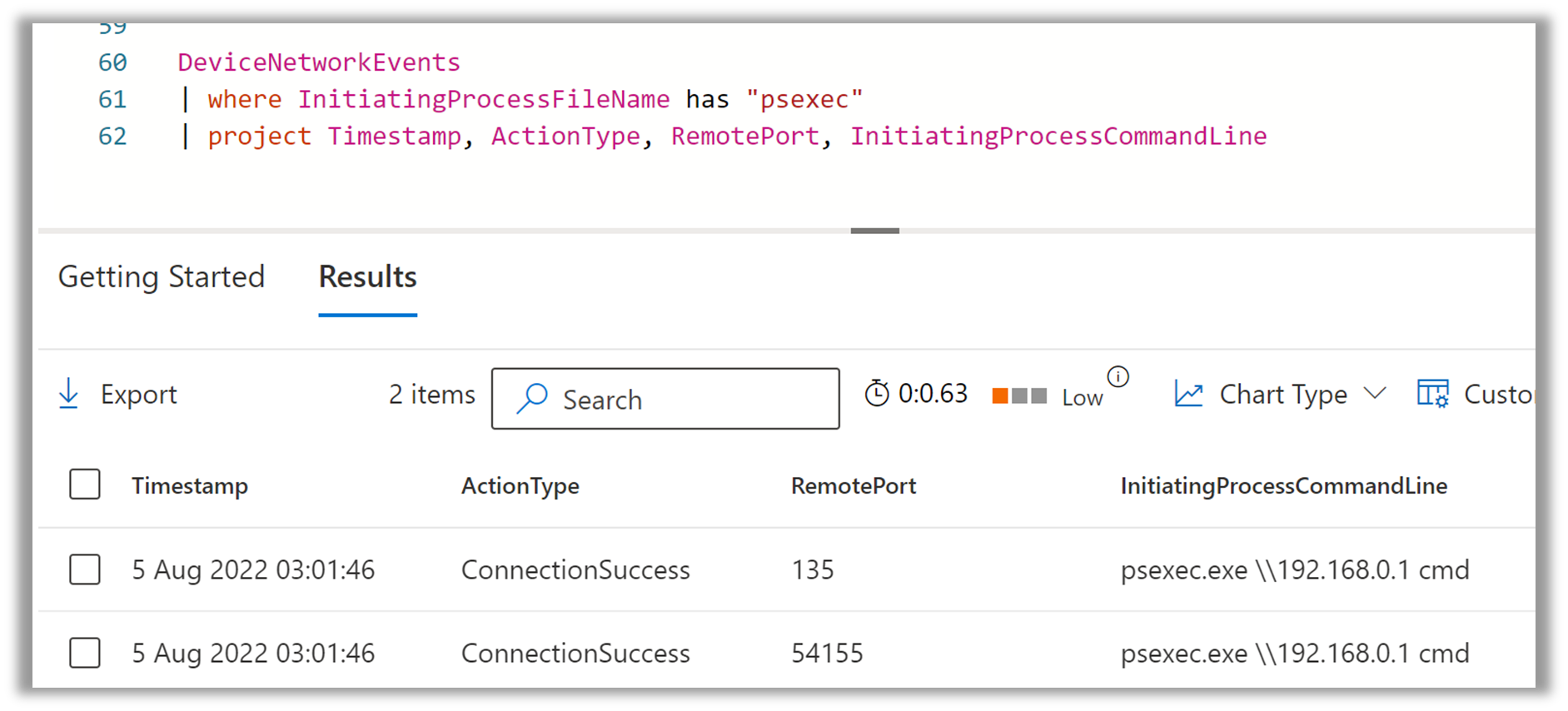Click the Export download arrow icon
The image size is (1568, 711).
tap(69, 394)
